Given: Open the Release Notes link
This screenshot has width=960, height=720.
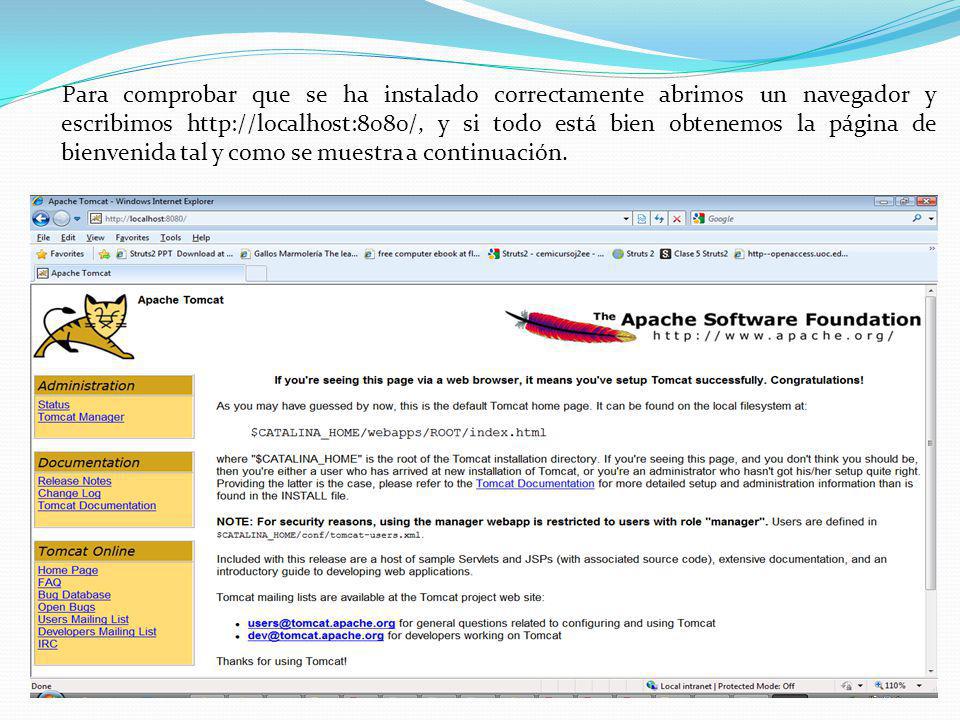Looking at the screenshot, I should [x=75, y=481].
